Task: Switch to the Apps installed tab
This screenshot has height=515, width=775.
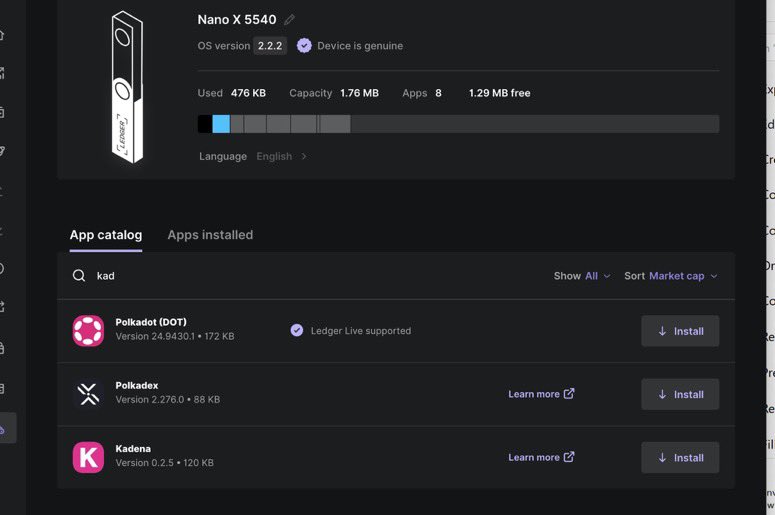Action: pos(210,235)
